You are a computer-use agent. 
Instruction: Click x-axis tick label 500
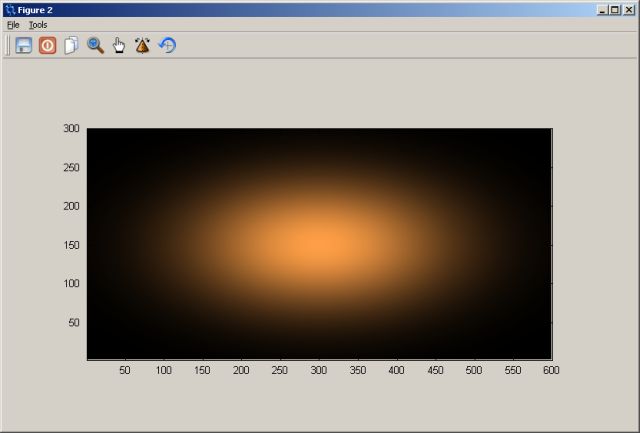(474, 370)
